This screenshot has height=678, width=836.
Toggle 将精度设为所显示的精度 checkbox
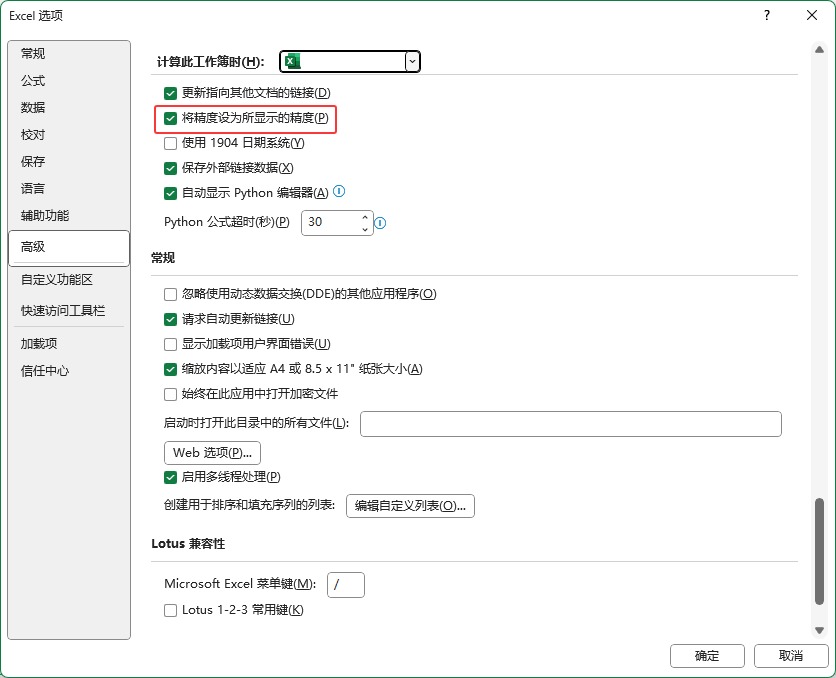coord(170,119)
